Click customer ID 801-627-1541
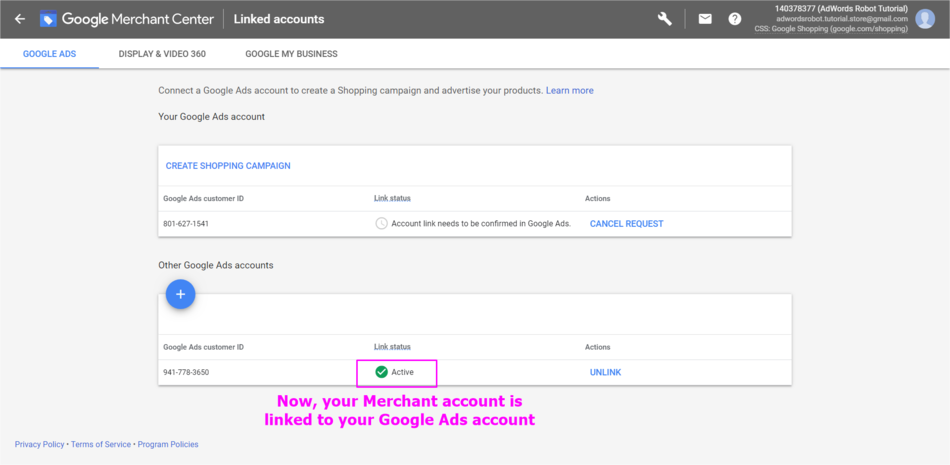950x465 pixels. (x=186, y=224)
